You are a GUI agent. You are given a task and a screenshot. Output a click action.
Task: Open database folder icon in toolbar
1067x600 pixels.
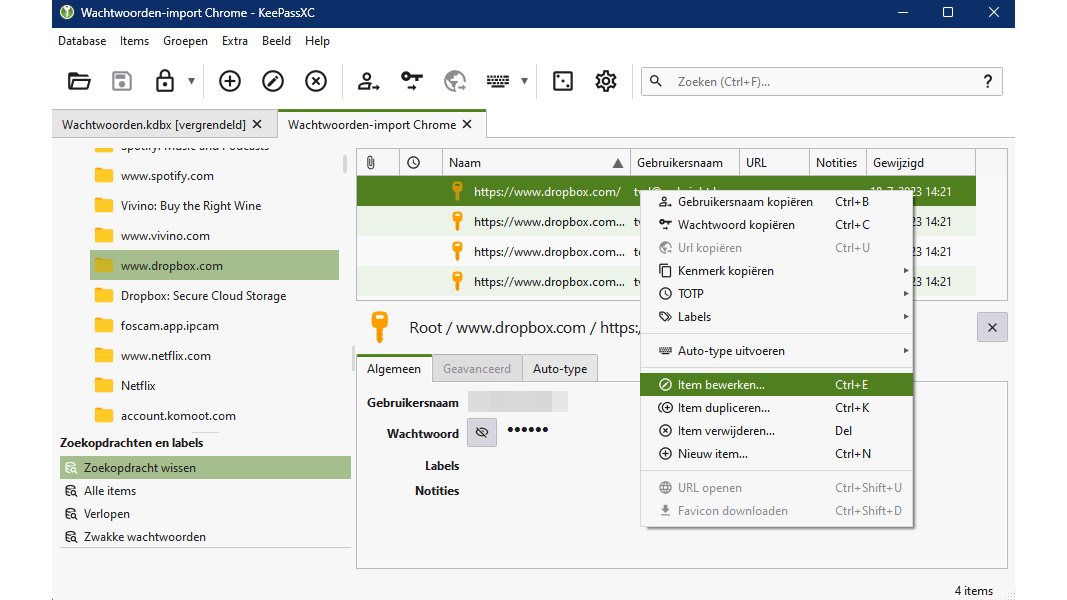pyautogui.click(x=79, y=82)
